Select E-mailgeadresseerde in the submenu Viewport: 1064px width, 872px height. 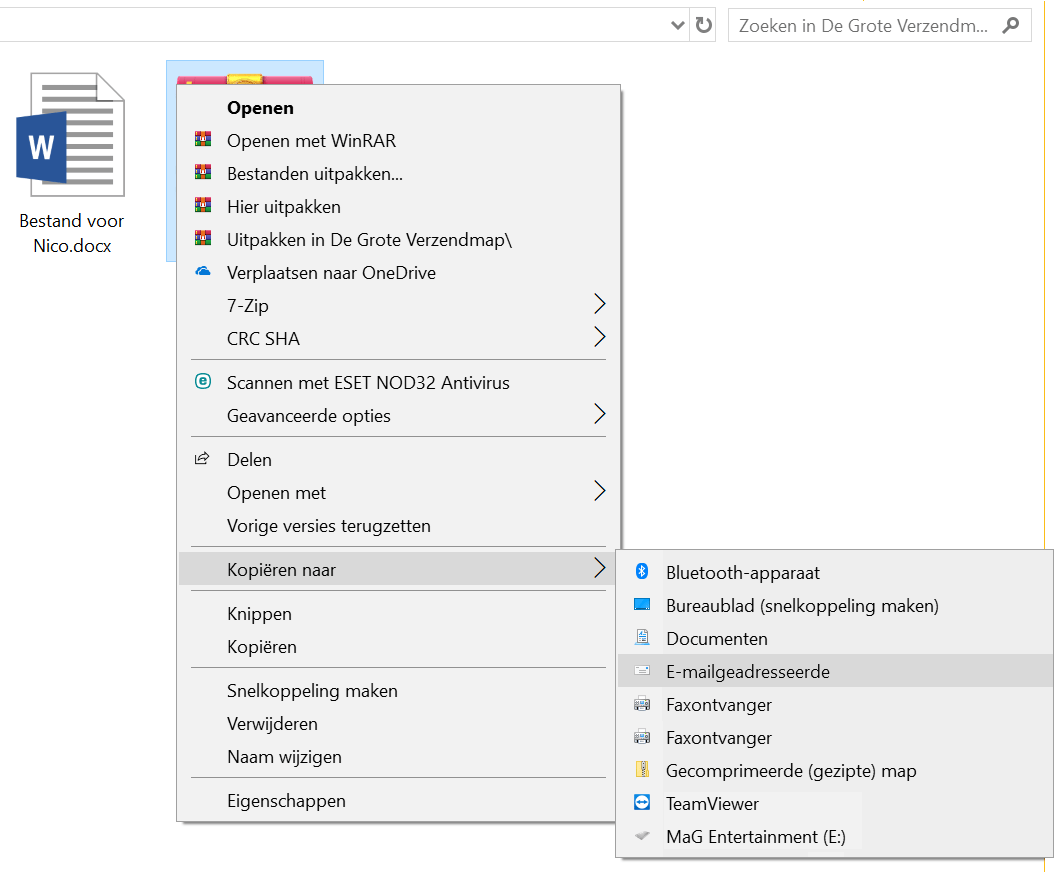click(x=748, y=672)
